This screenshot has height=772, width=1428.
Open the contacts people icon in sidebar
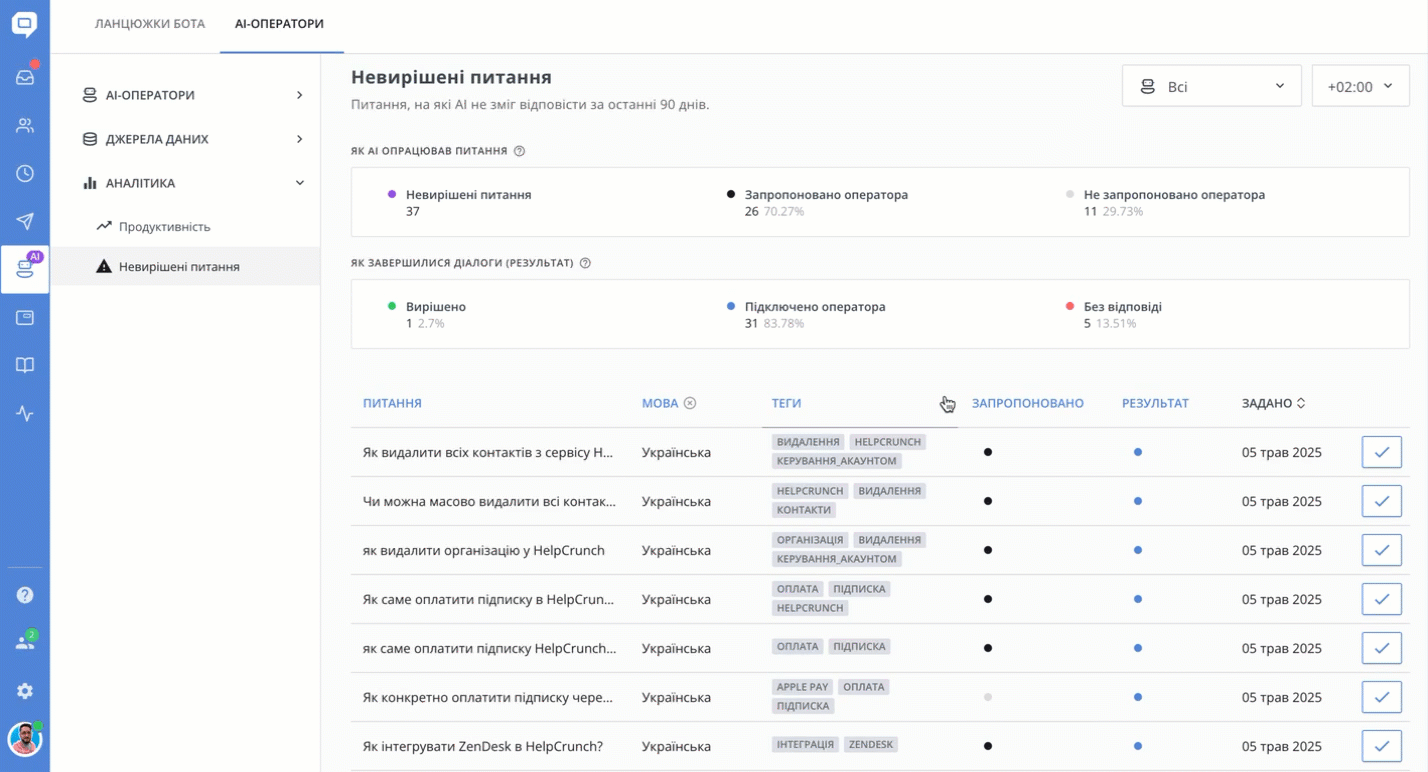[25, 125]
